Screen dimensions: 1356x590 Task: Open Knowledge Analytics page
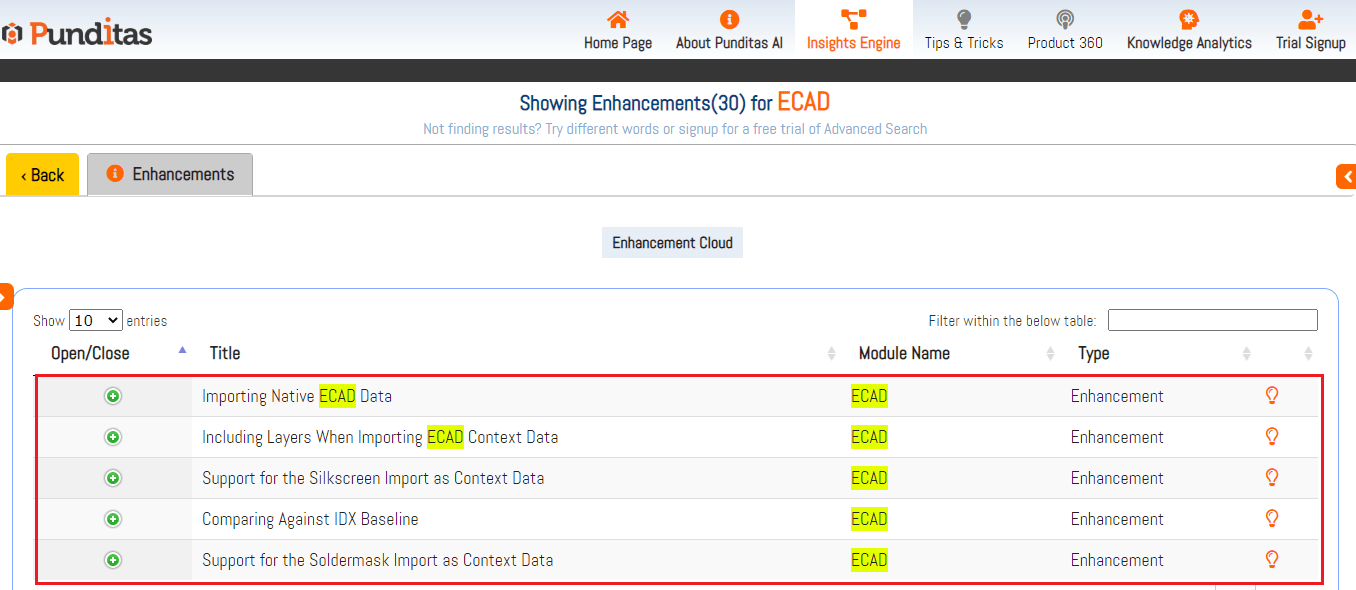(x=1189, y=31)
